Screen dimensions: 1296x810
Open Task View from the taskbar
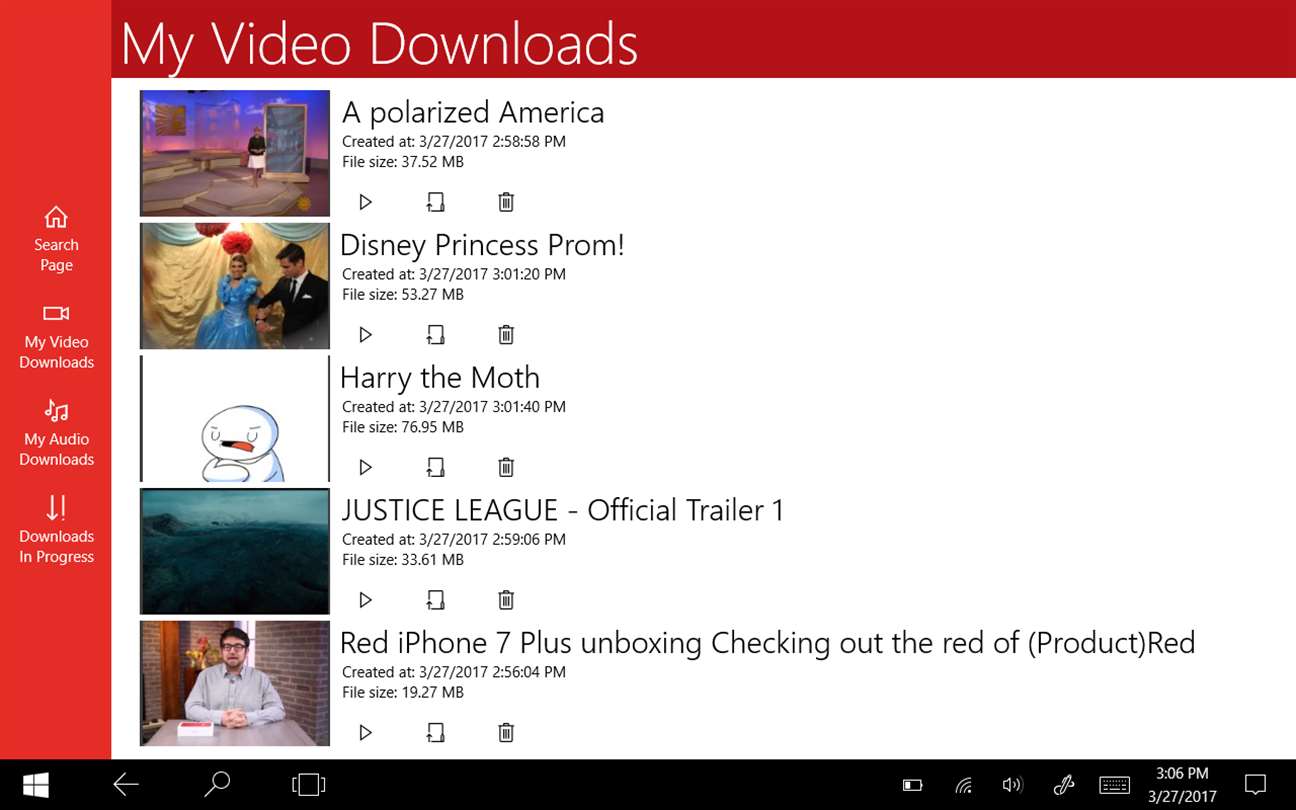point(309,785)
